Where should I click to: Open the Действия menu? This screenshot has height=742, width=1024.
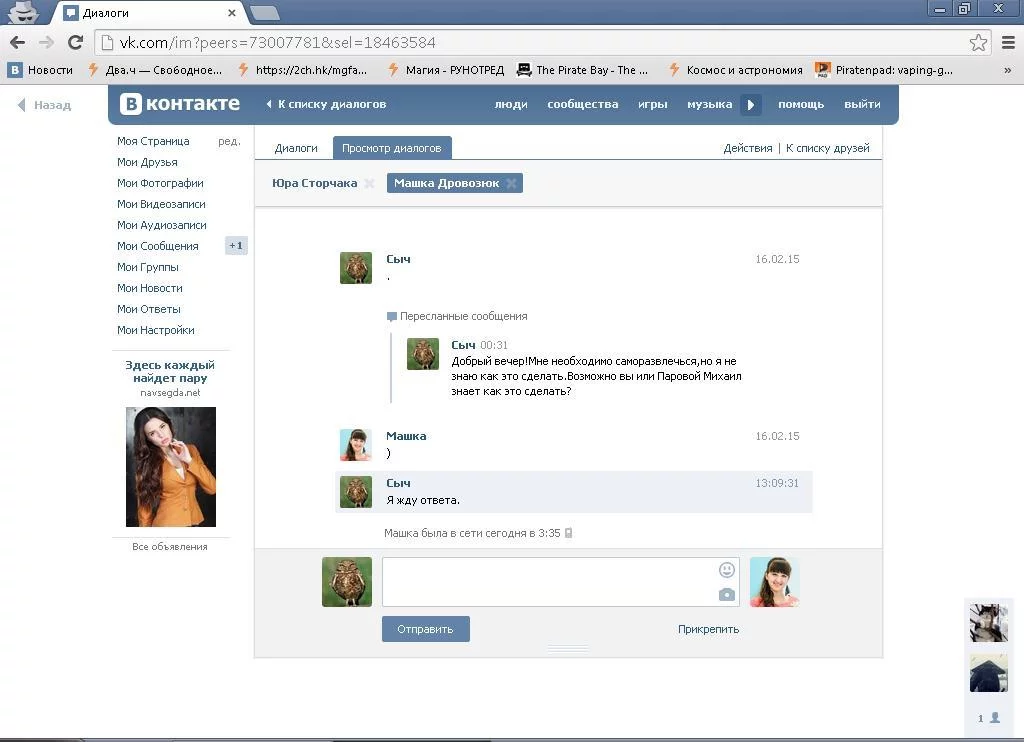(x=748, y=148)
